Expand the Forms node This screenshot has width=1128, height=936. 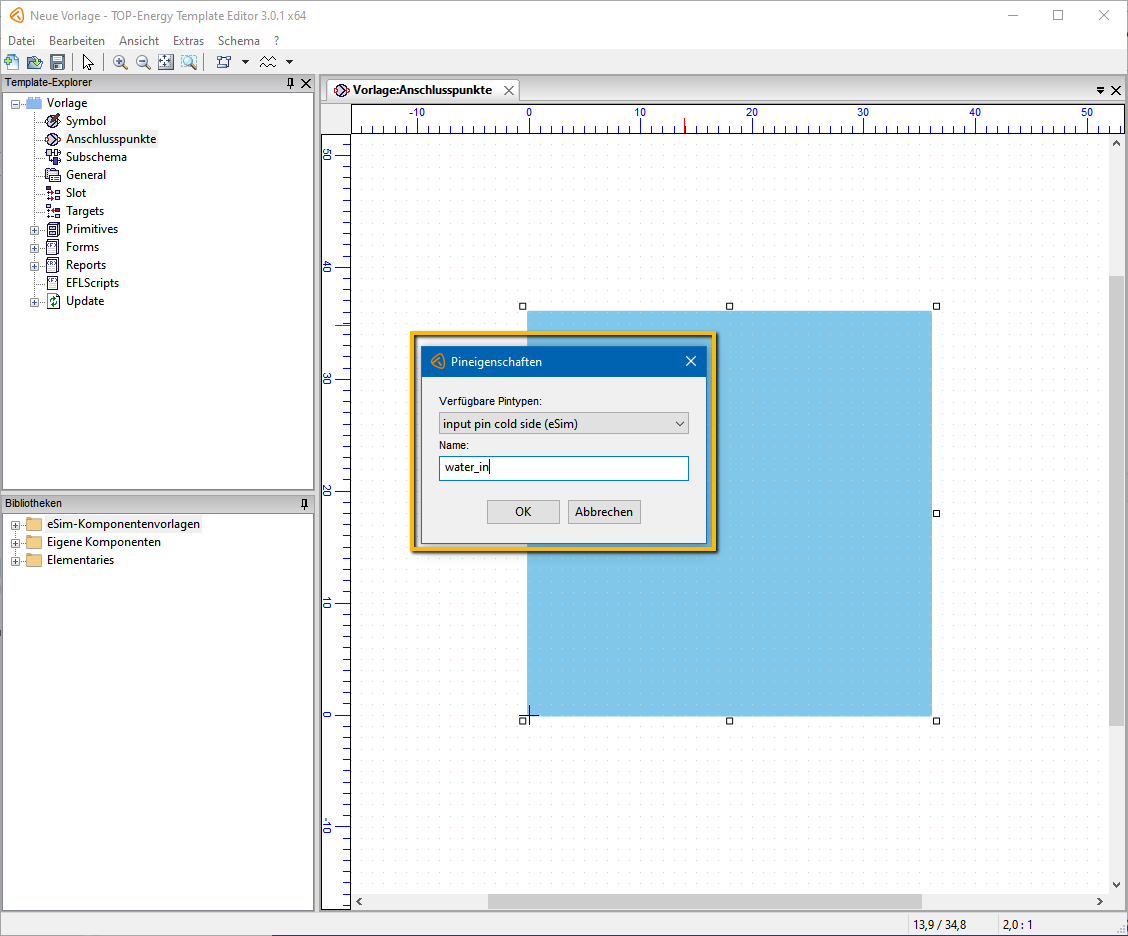[34, 248]
